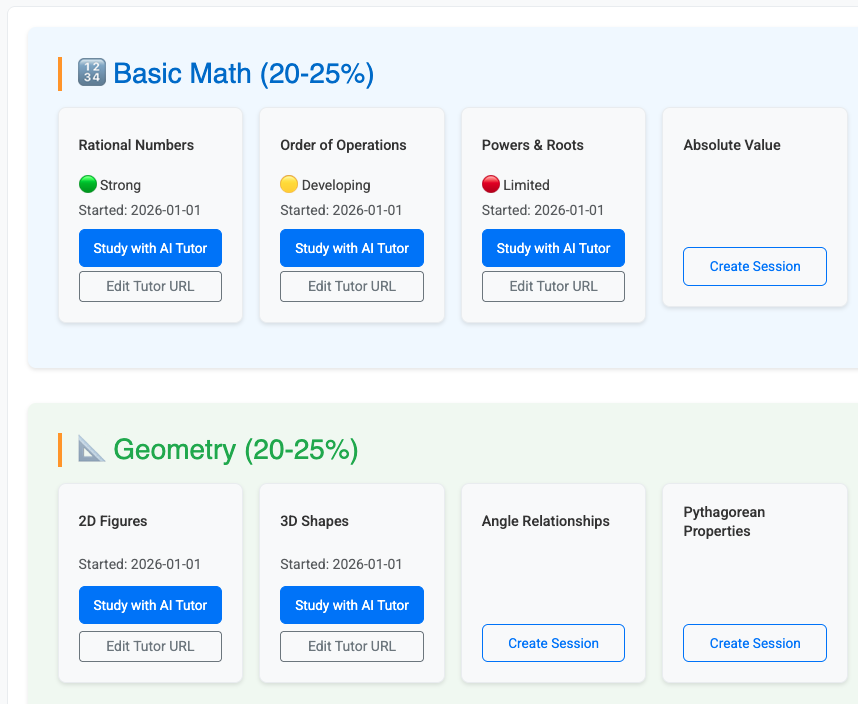
Task: Study Rational Numbers with AI Tutor
Action: pos(150,248)
